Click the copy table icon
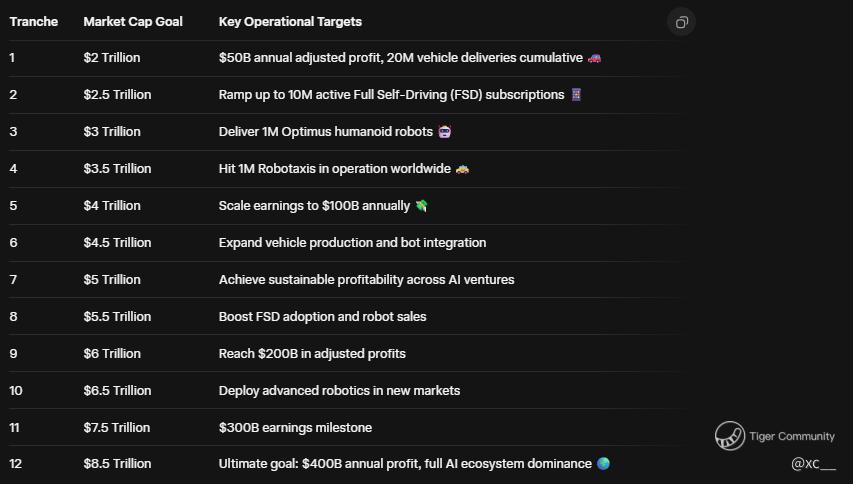Screen dimensions: 853x484 coord(681,22)
